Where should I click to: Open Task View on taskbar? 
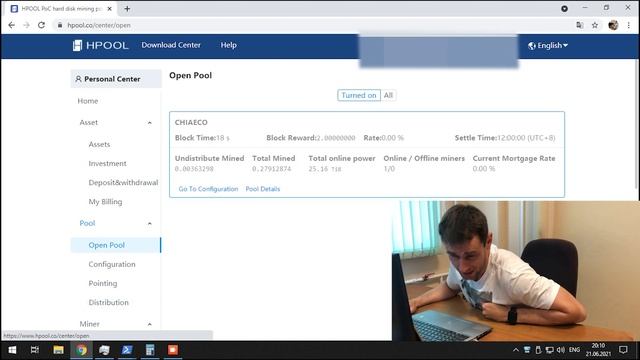pyautogui.click(x=35, y=350)
